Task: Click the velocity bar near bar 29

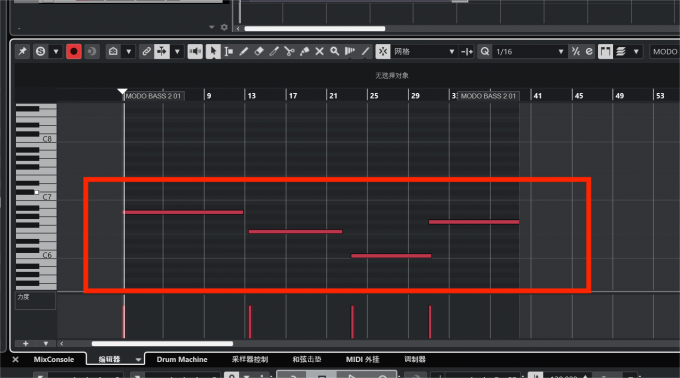Action: click(430, 322)
